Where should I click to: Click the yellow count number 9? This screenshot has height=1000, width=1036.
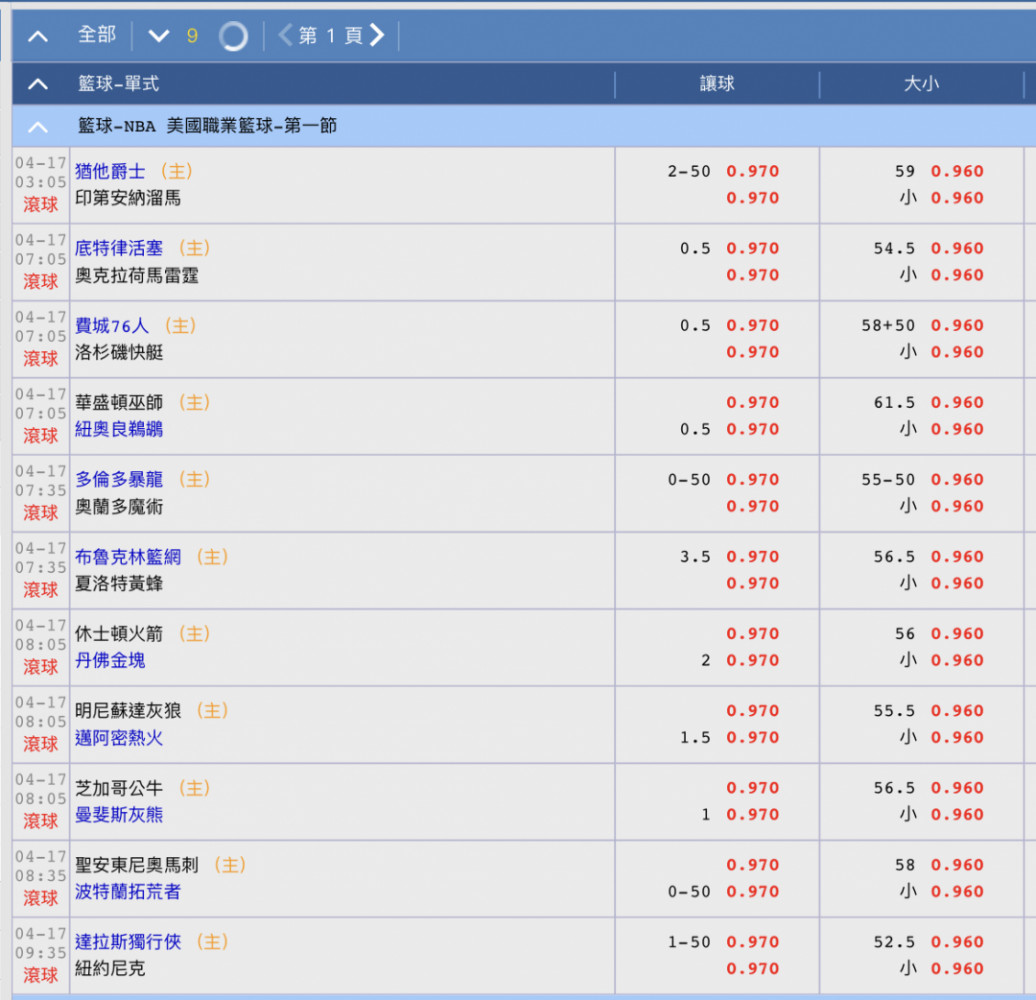192,36
